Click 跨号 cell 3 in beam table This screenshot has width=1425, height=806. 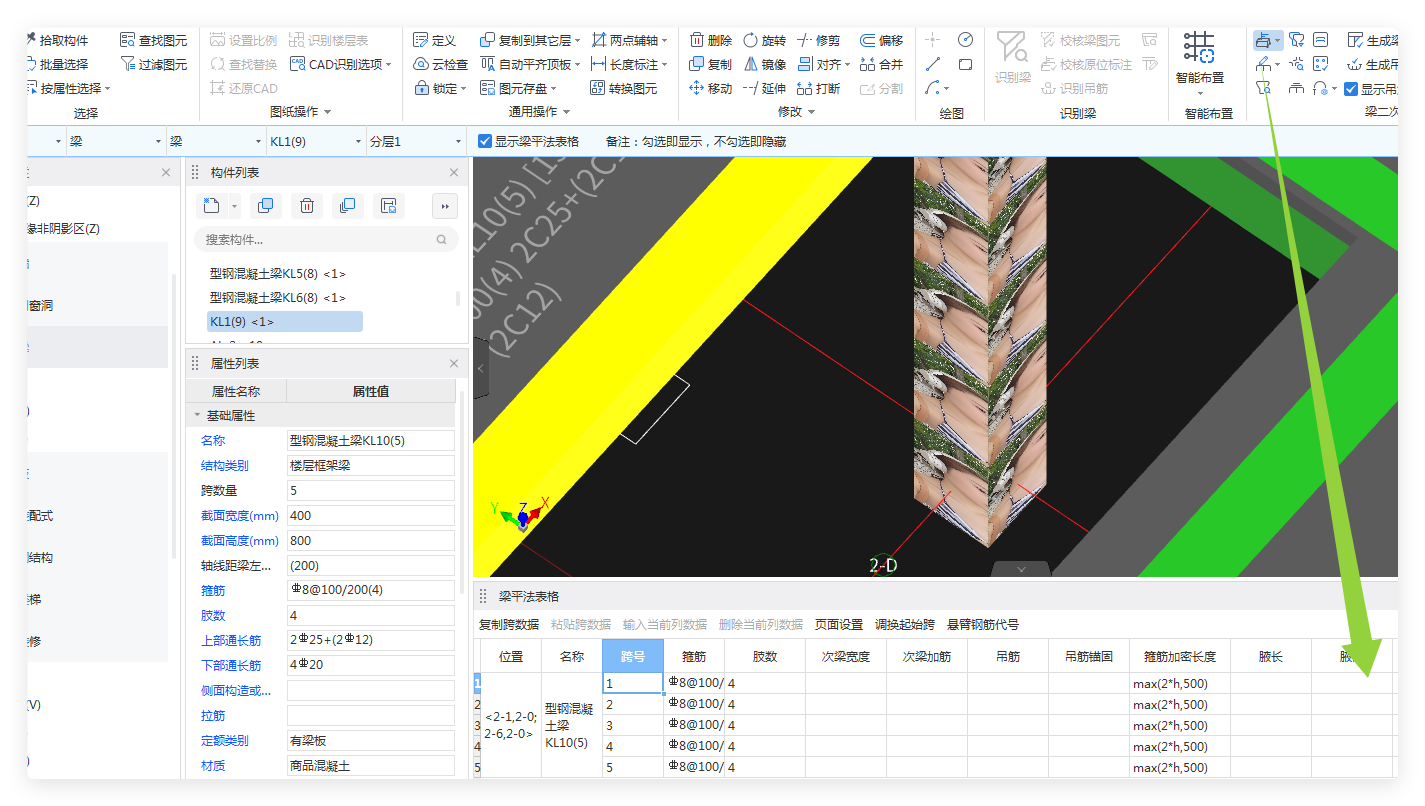coord(633,724)
